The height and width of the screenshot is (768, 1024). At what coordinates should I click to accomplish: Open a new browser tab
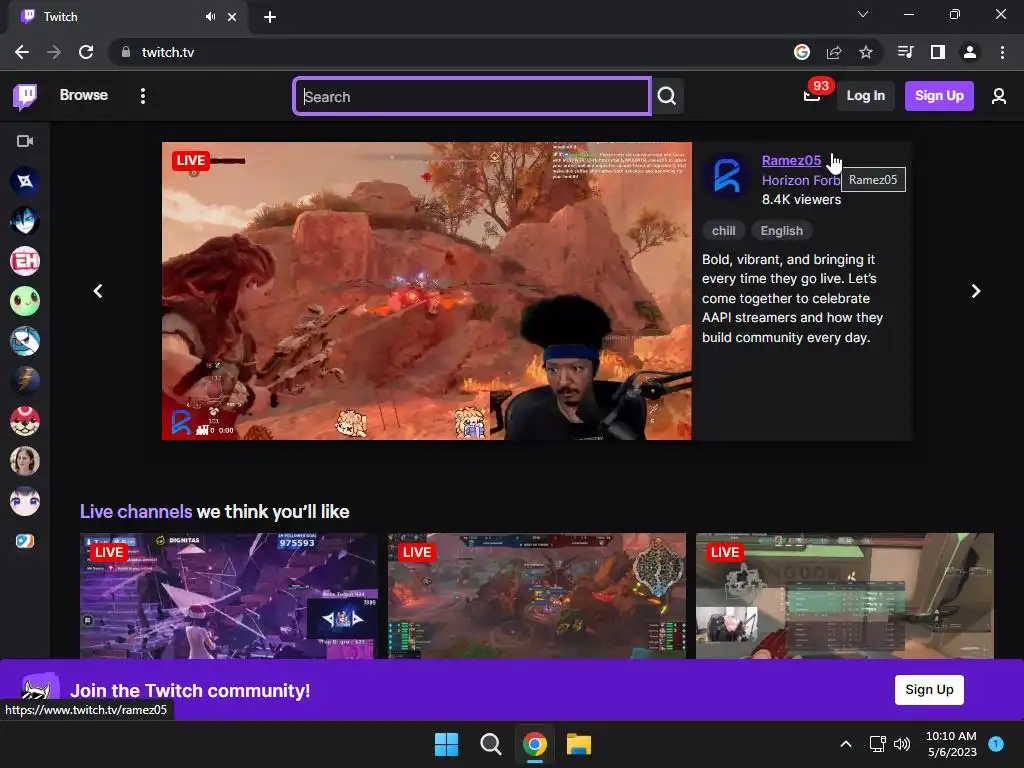pyautogui.click(x=270, y=17)
